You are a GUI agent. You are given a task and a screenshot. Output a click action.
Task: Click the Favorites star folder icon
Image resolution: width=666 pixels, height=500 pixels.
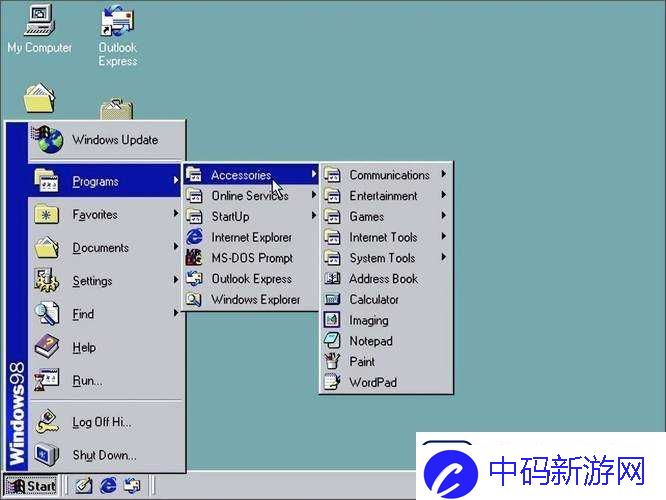tap(46, 214)
